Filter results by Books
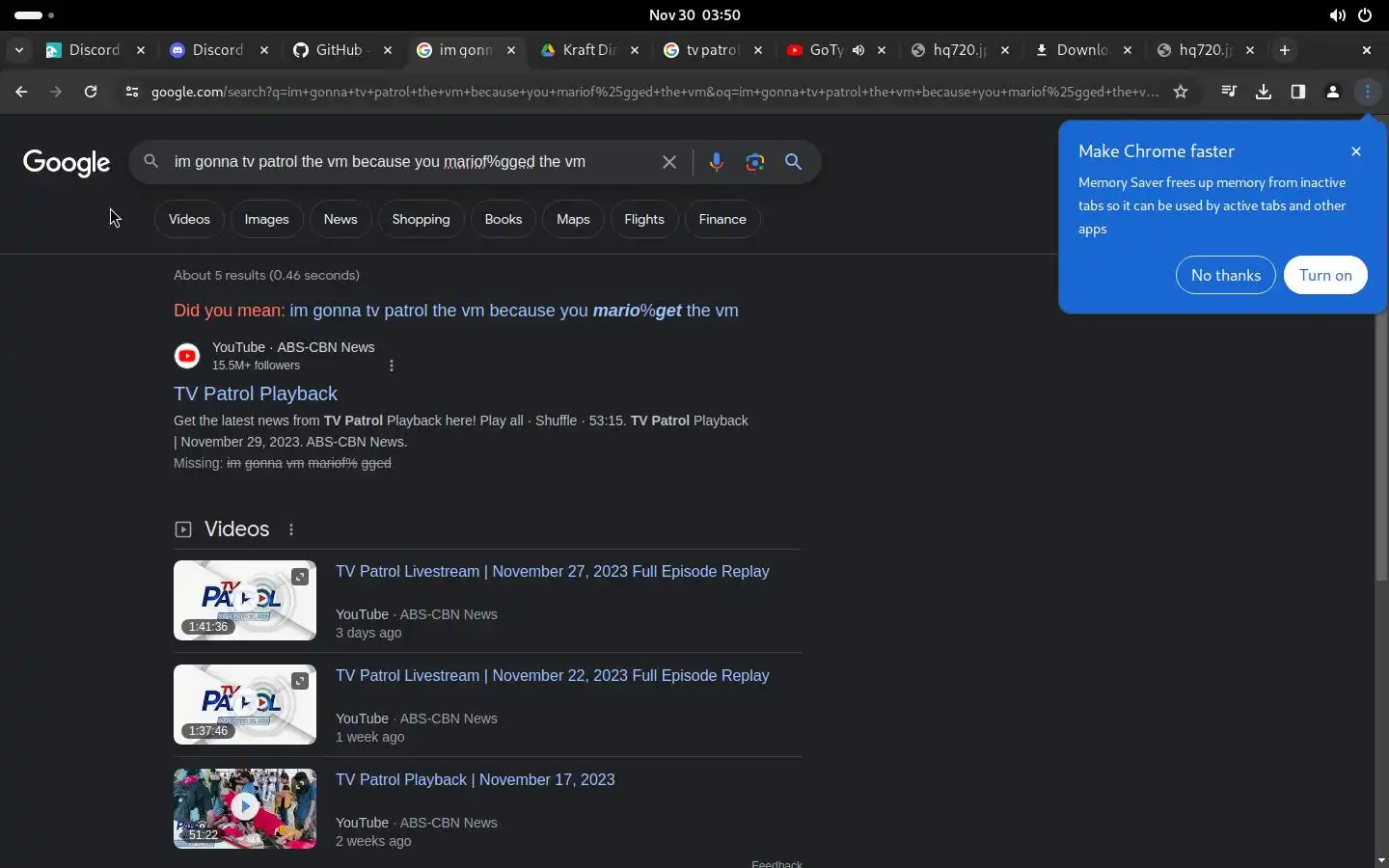The width and height of the screenshot is (1389, 868). tap(504, 219)
